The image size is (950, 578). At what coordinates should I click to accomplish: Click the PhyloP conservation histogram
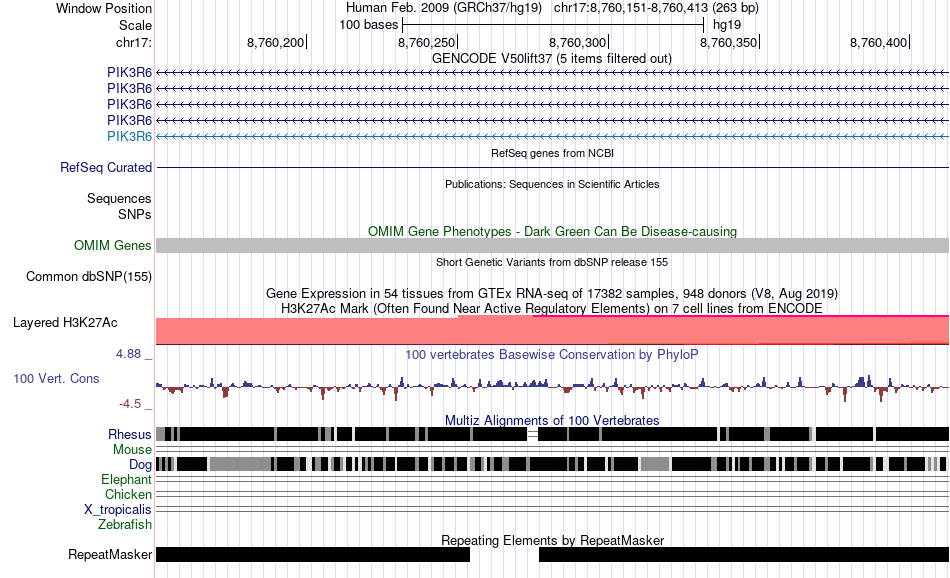552,386
